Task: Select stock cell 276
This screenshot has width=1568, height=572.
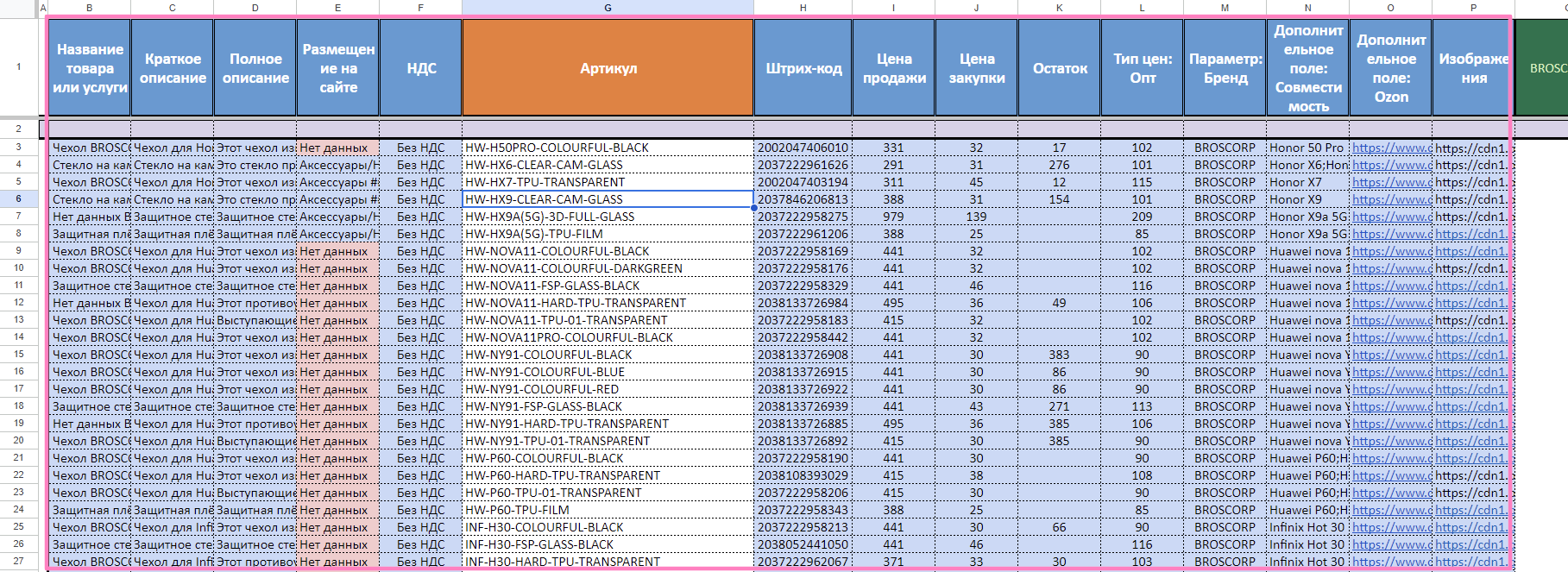Action: (x=1059, y=165)
